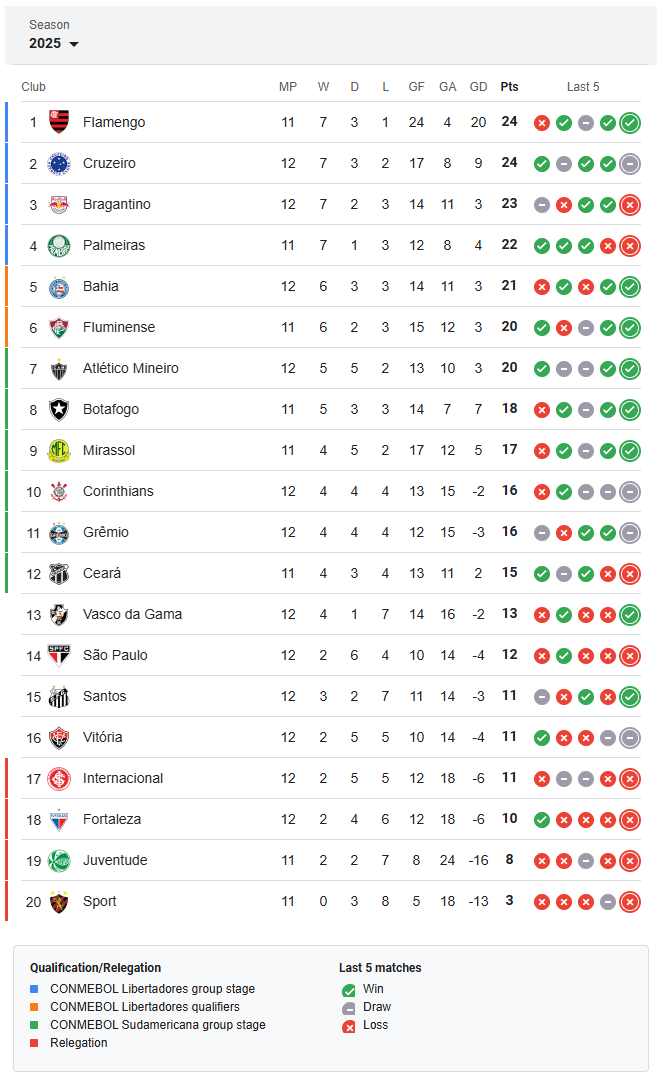663x1087 pixels.
Task: Click the Flamengo club crest
Action: click(x=59, y=122)
